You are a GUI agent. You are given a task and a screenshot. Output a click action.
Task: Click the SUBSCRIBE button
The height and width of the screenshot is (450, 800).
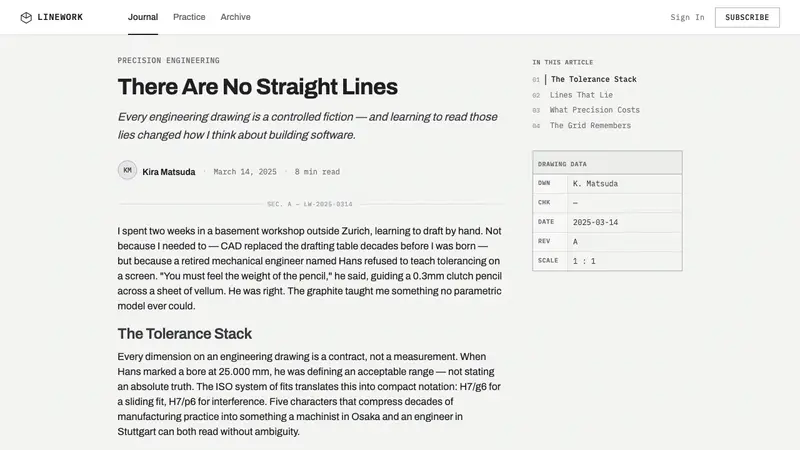[747, 17]
